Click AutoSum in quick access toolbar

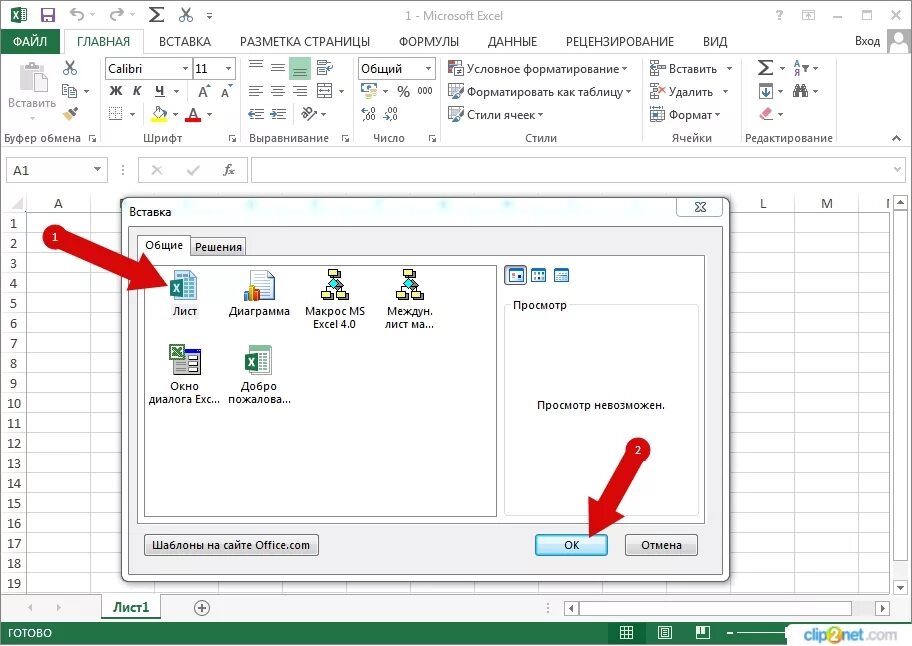click(156, 15)
